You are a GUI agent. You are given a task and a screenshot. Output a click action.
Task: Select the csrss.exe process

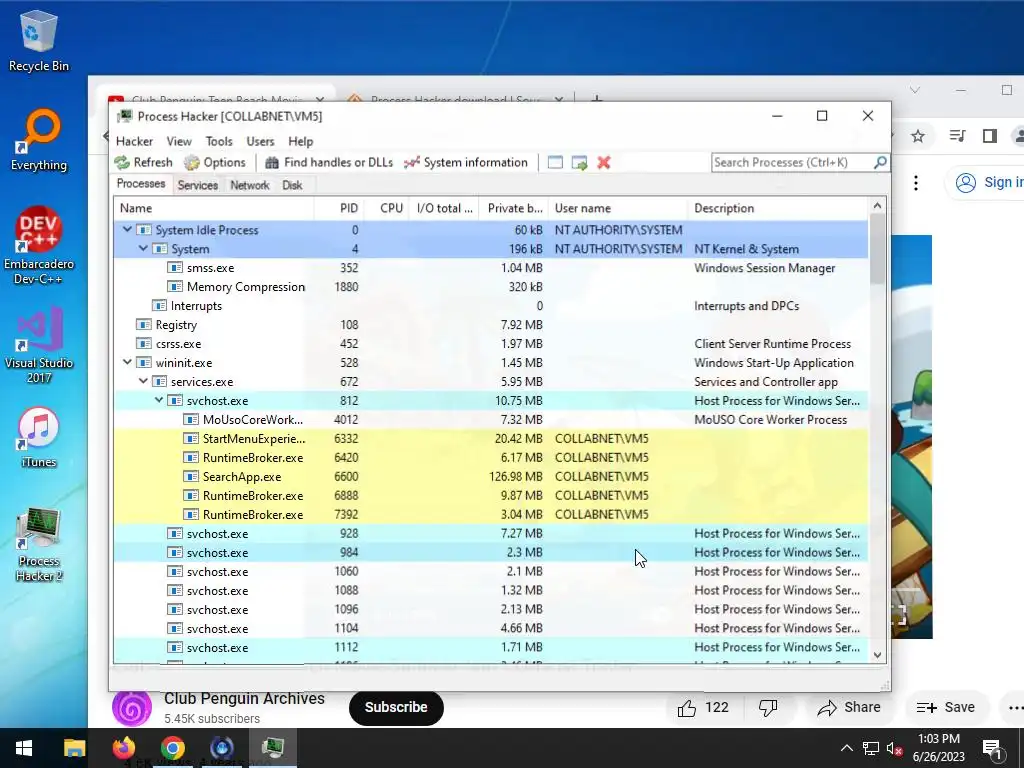tap(491, 344)
